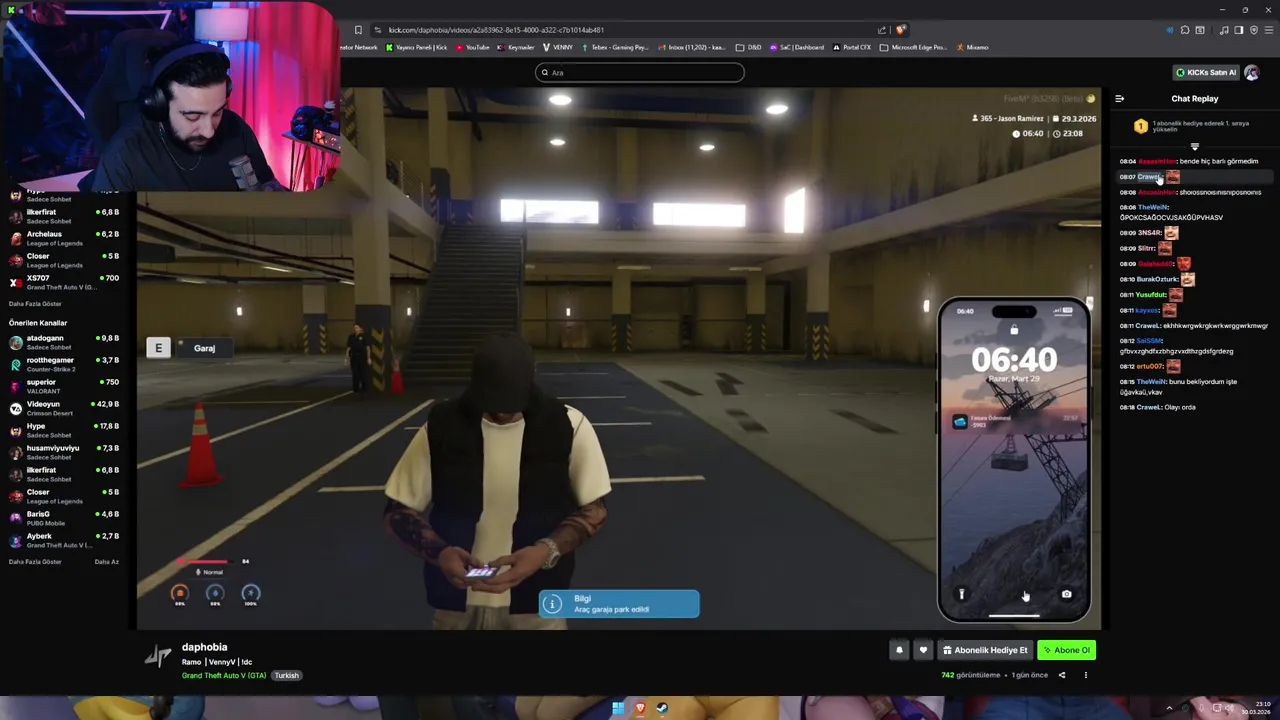Open the user profile avatar menu
Viewport: 1280px width, 720px height.
click(x=1251, y=72)
